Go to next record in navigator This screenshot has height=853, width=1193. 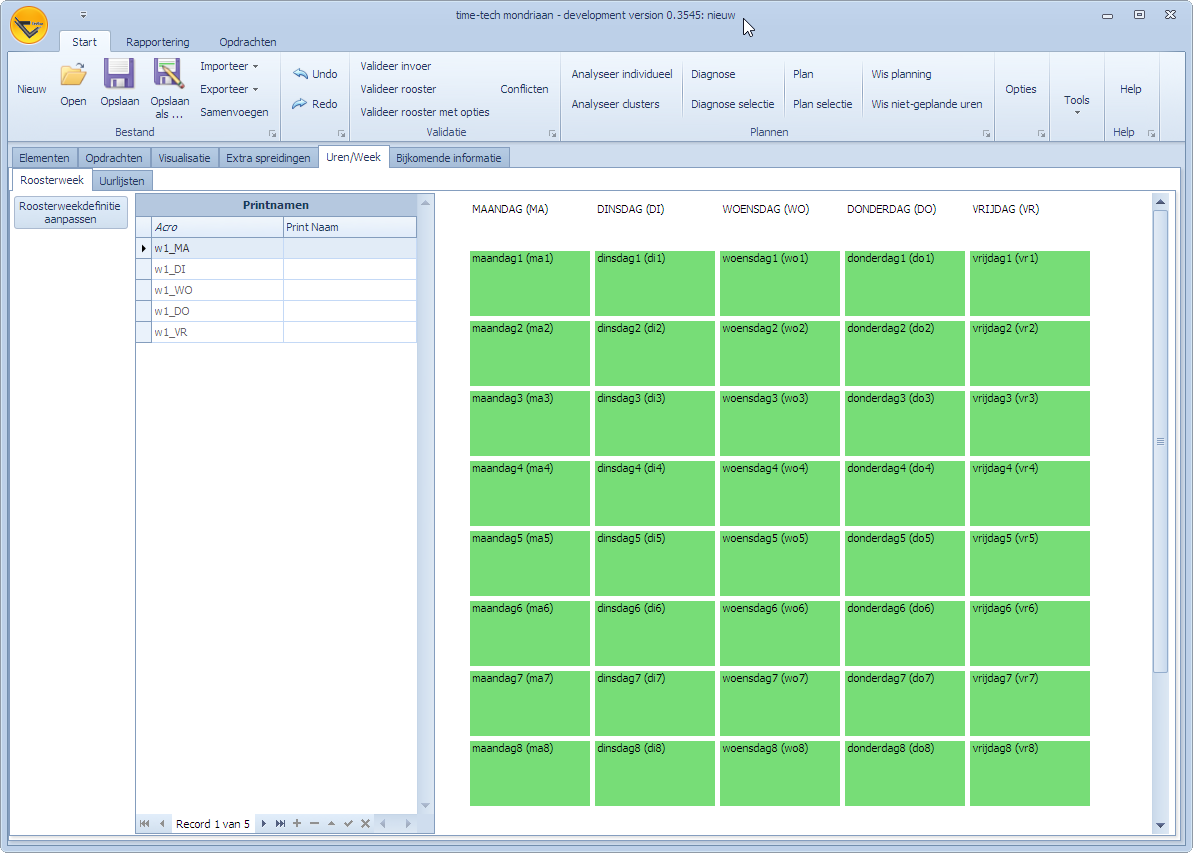(263, 823)
